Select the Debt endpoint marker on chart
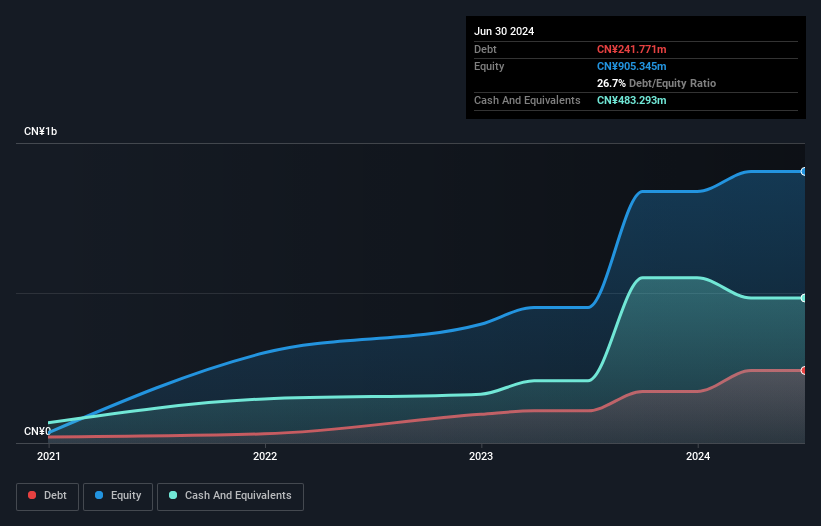 (804, 371)
